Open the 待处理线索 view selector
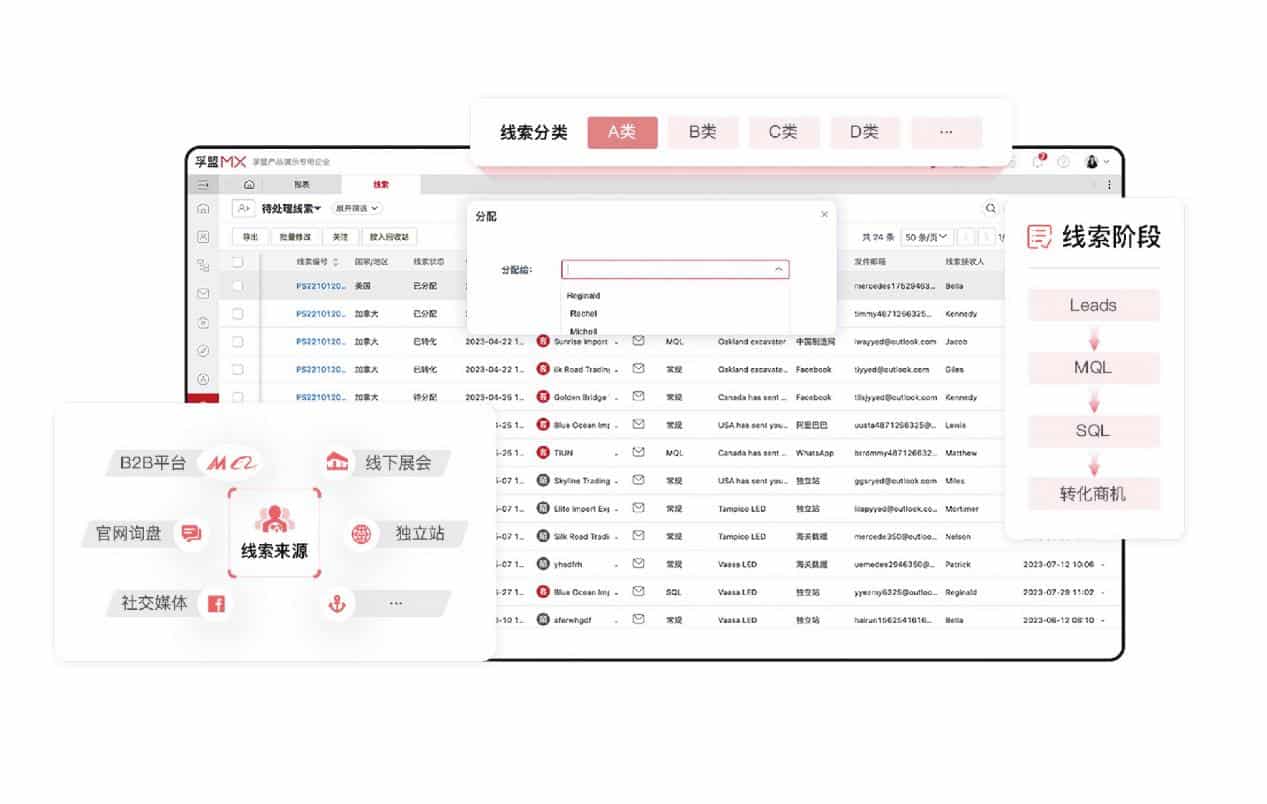This screenshot has height=804, width=1267. pyautogui.click(x=290, y=208)
